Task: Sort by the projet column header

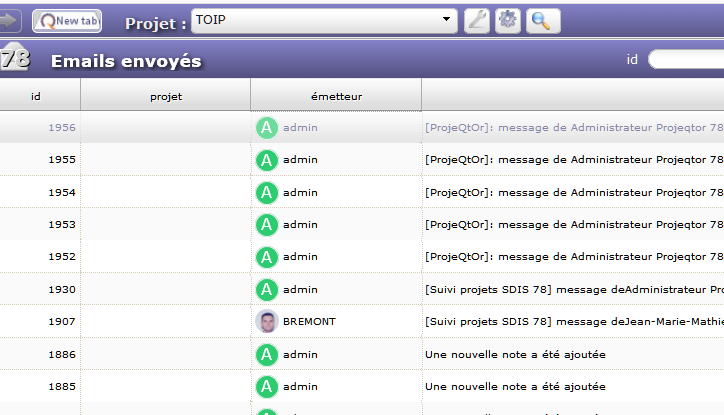Action: [x=165, y=96]
